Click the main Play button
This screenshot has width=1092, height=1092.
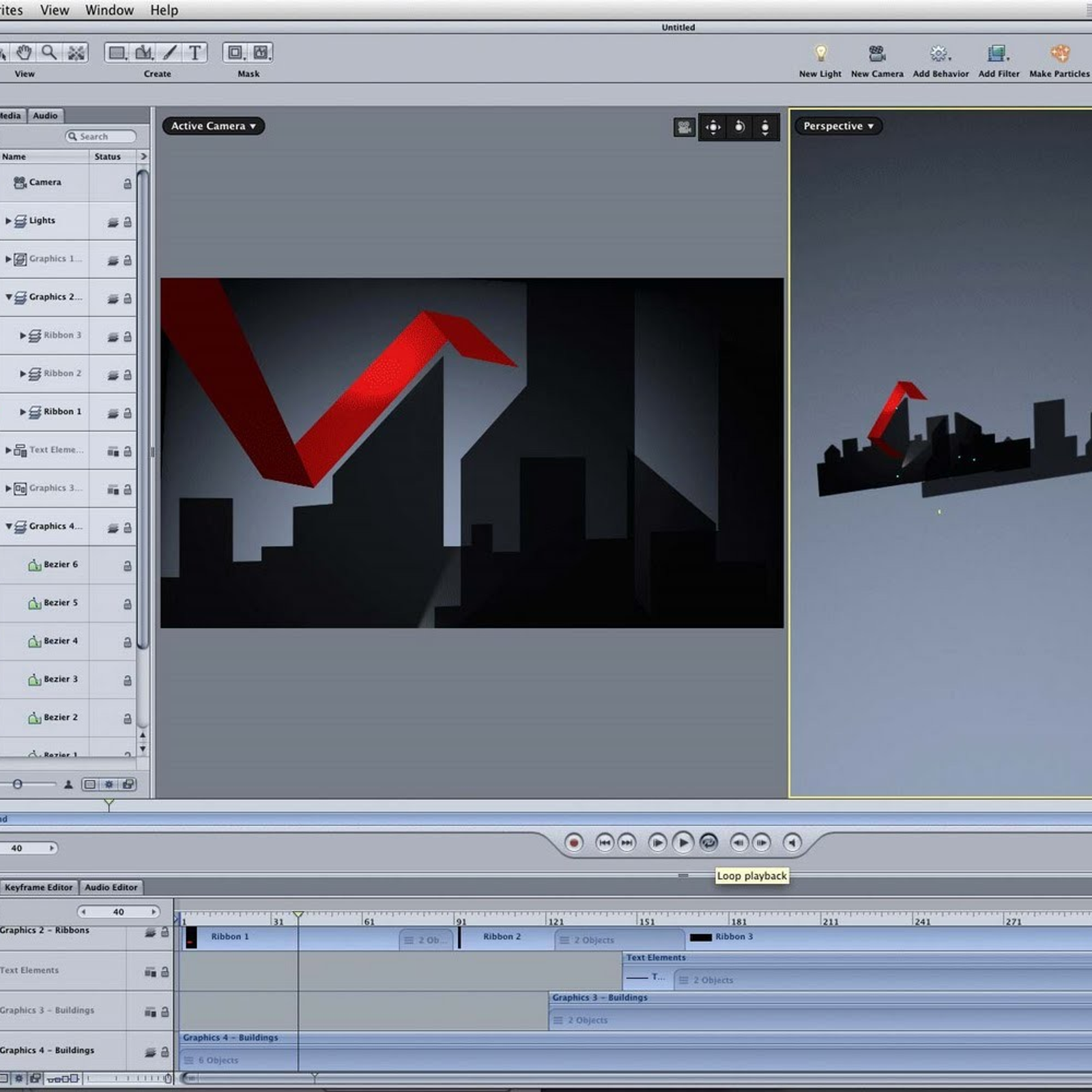(683, 843)
